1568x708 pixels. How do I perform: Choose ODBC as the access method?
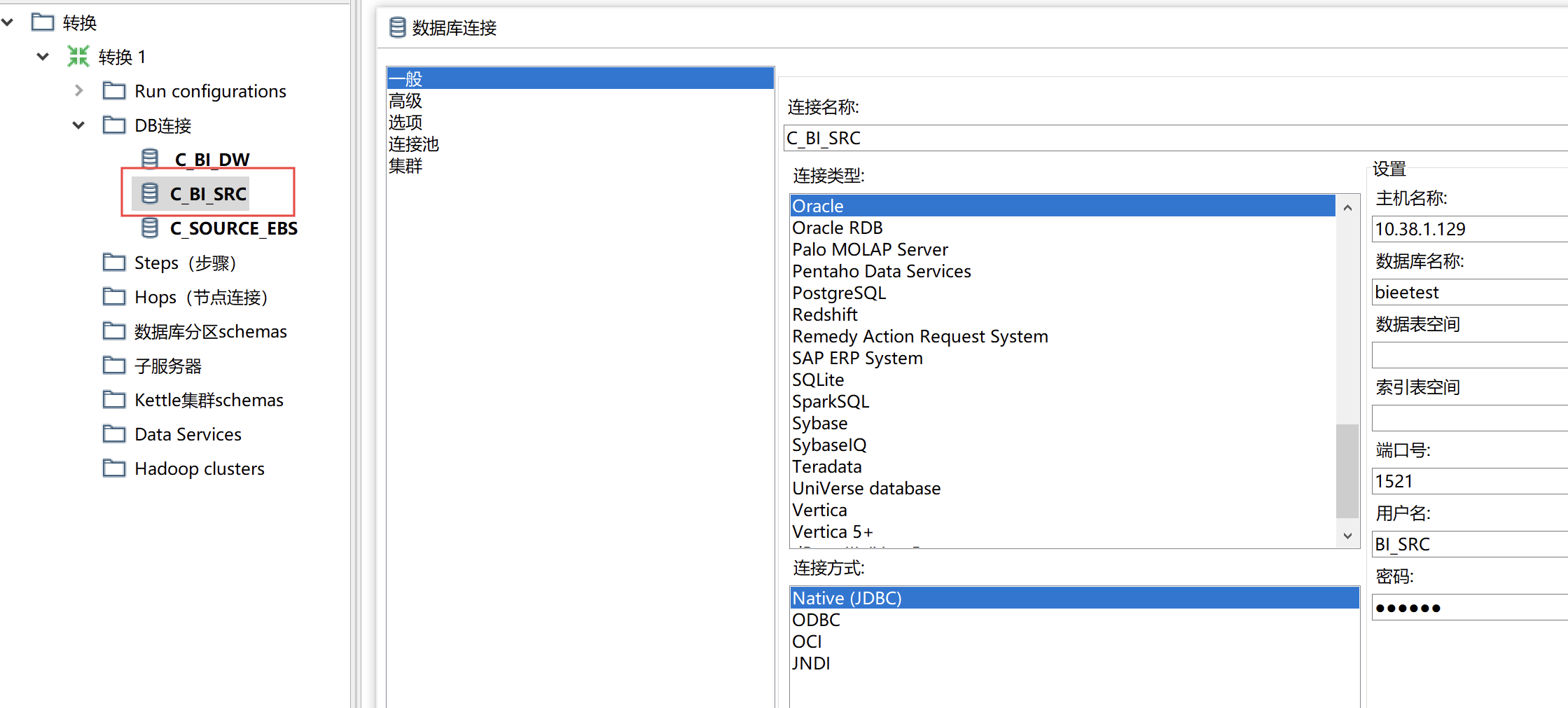[816, 620]
